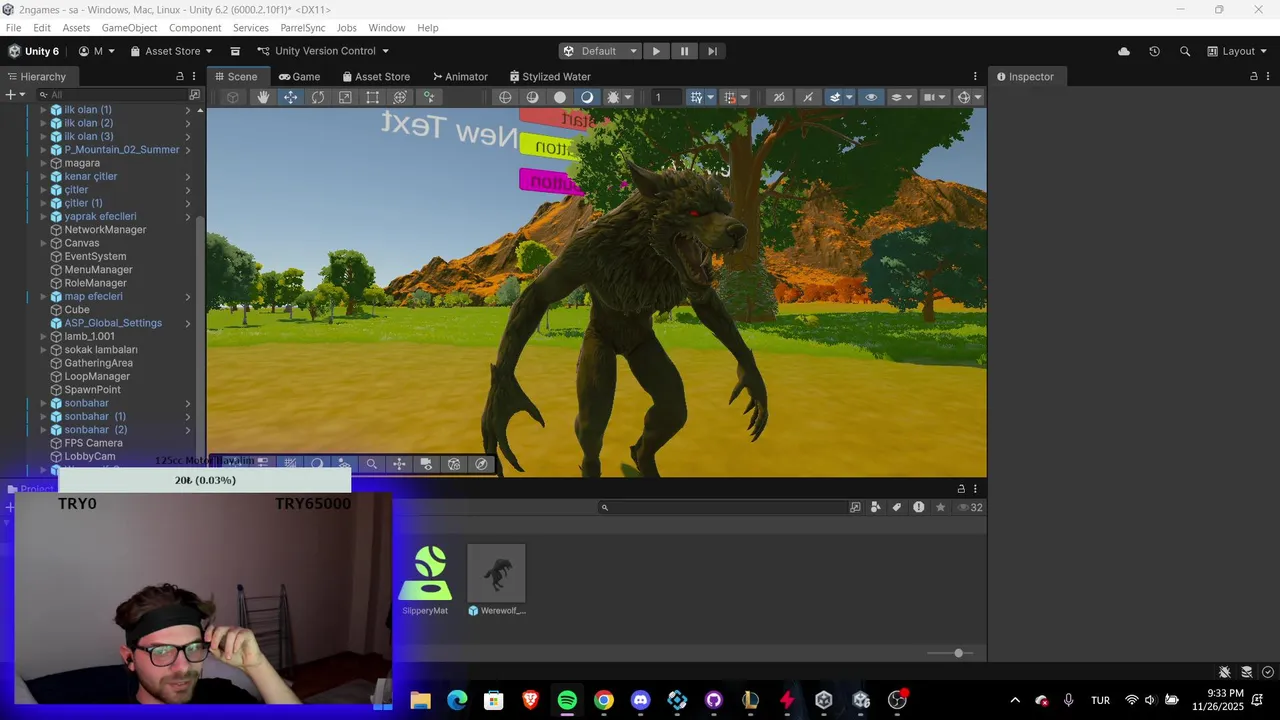
Task: Toggle scene lighting
Action: pos(808,97)
